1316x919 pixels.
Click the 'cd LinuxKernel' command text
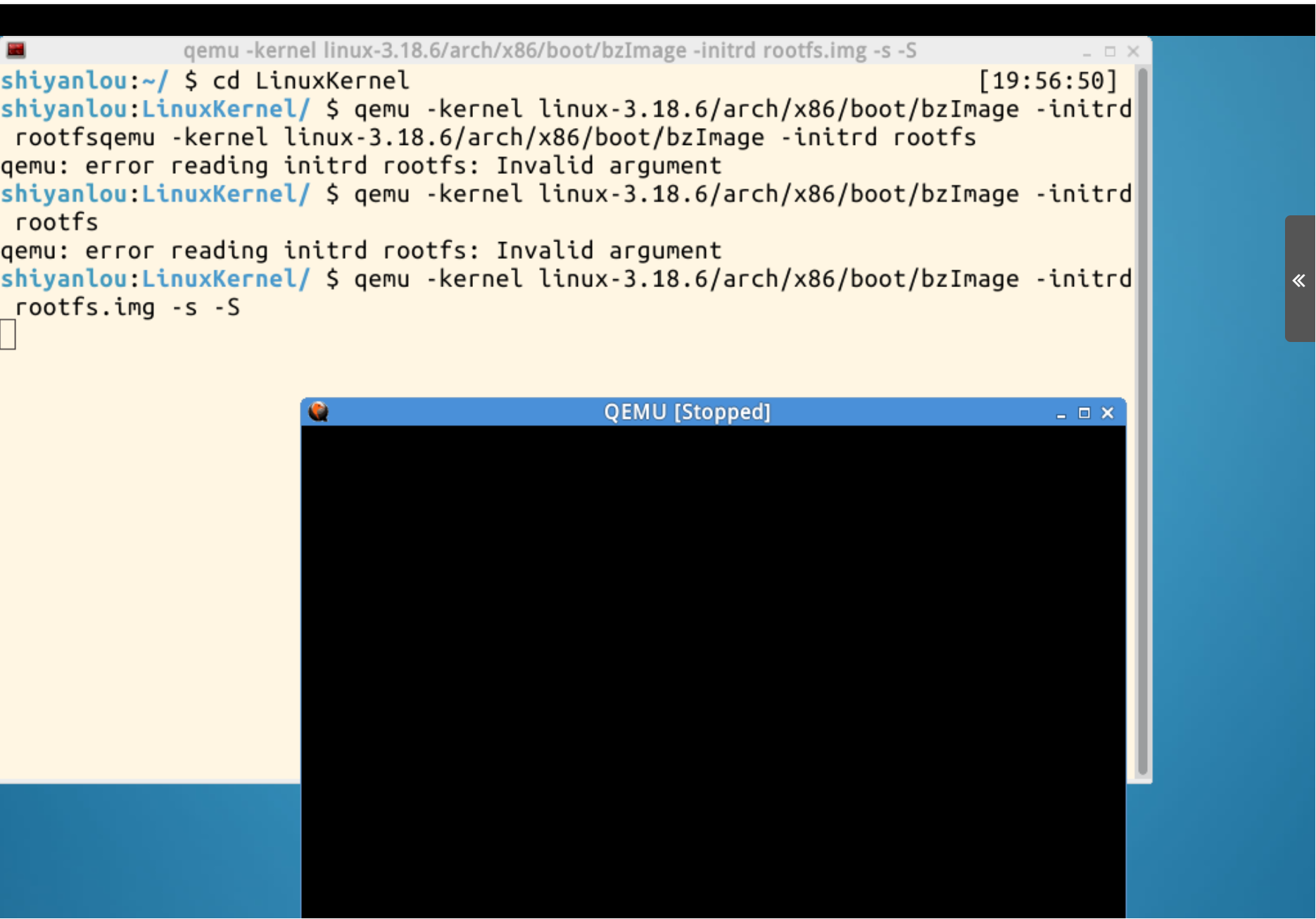[310, 80]
